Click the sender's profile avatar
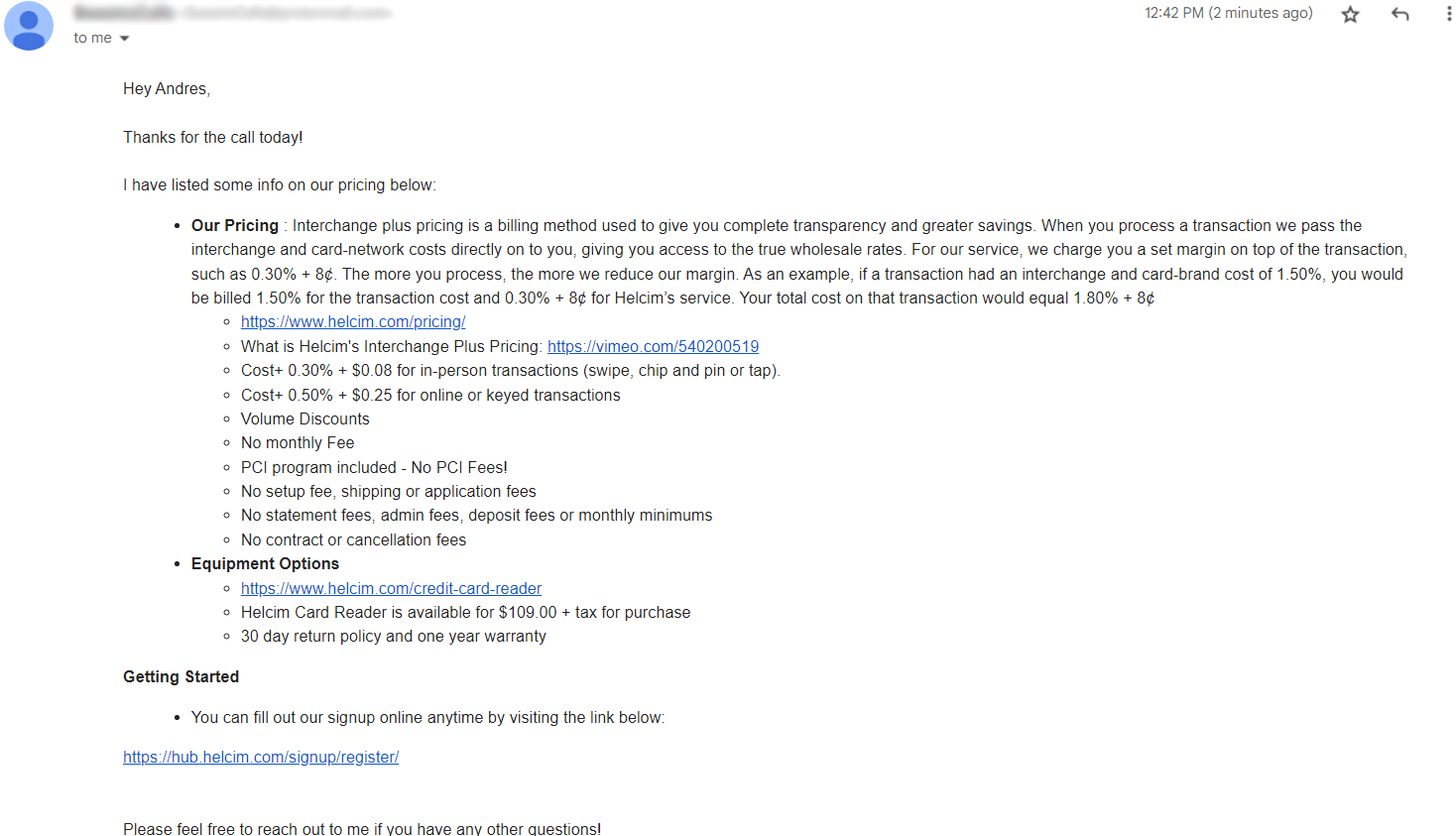 [29, 26]
